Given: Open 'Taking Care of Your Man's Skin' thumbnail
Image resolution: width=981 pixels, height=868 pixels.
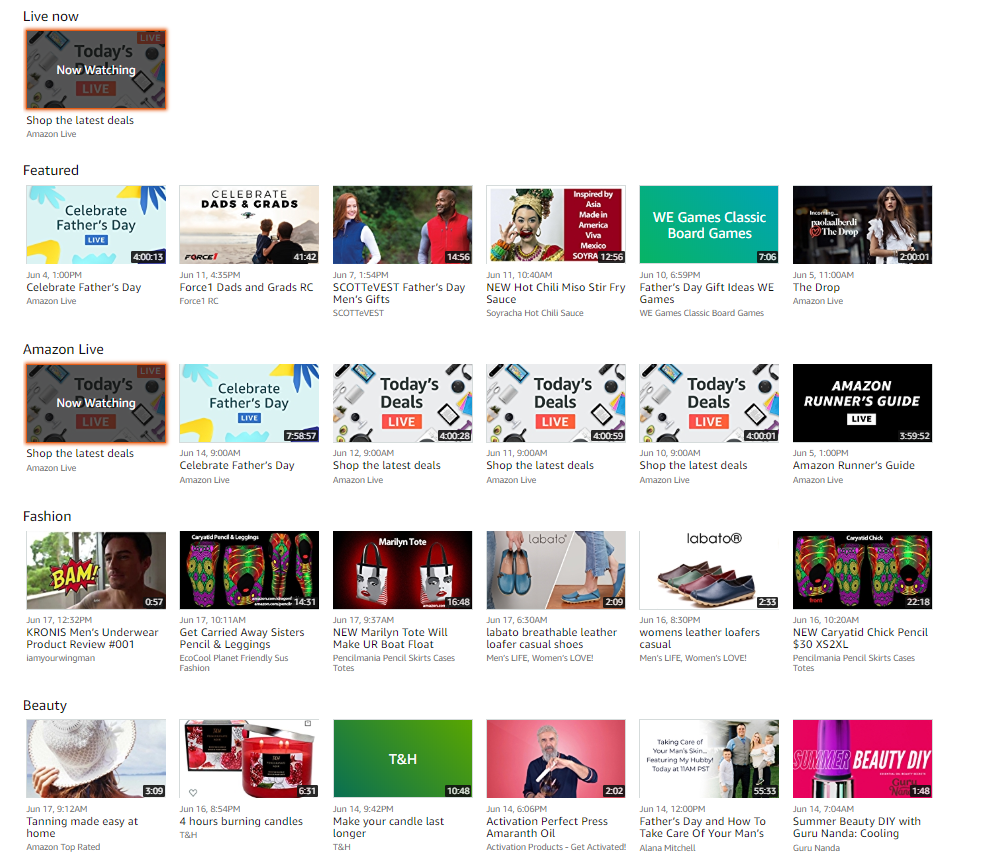Looking at the screenshot, I should (x=709, y=758).
